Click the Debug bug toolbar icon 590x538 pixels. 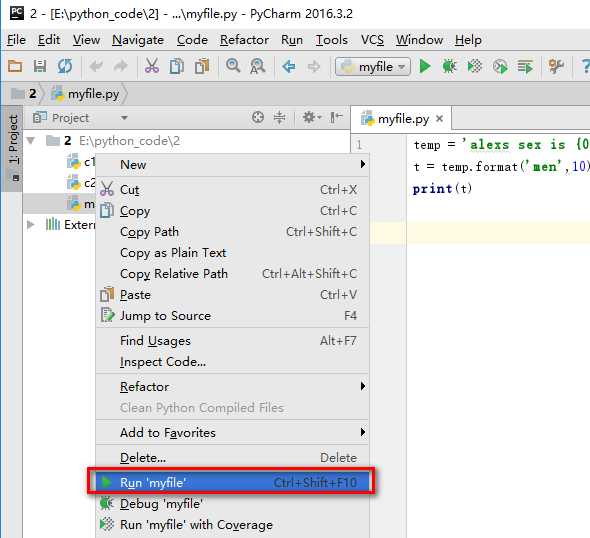[x=449, y=67]
